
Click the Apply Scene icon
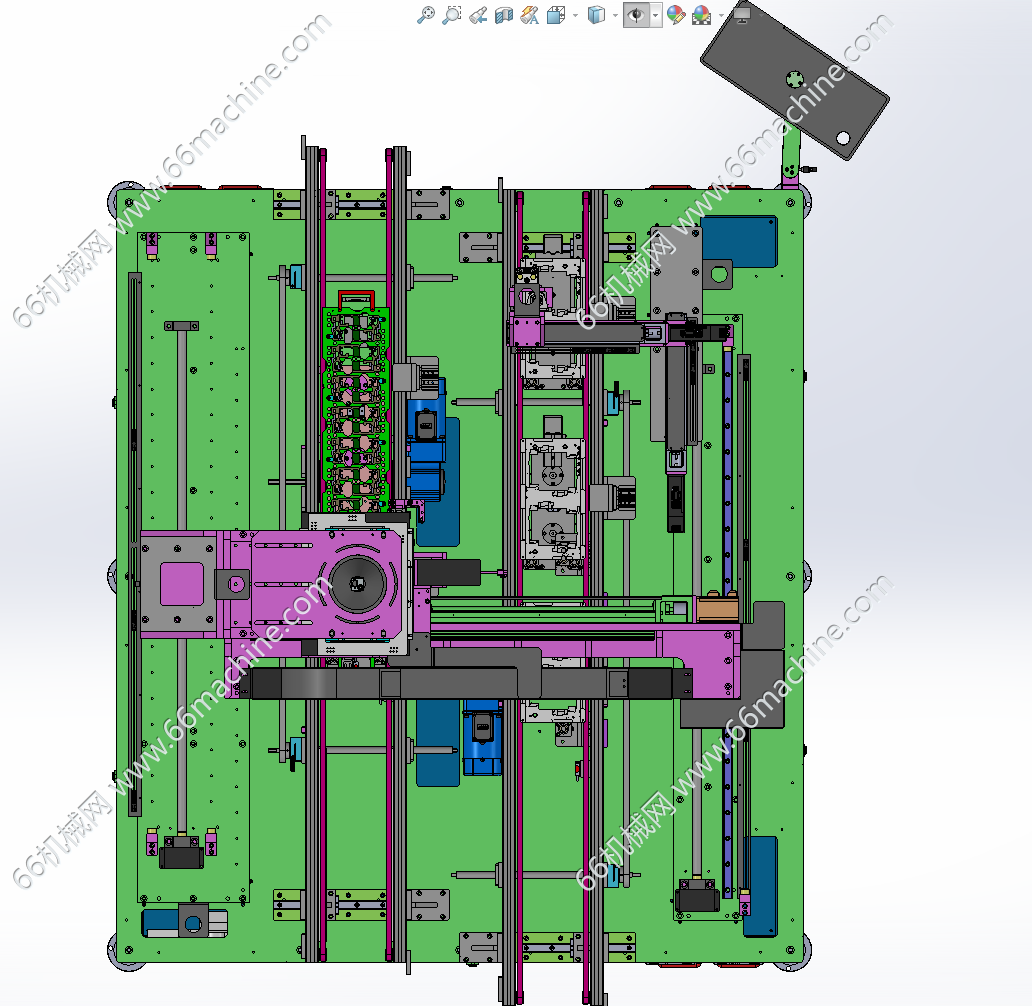pos(701,15)
